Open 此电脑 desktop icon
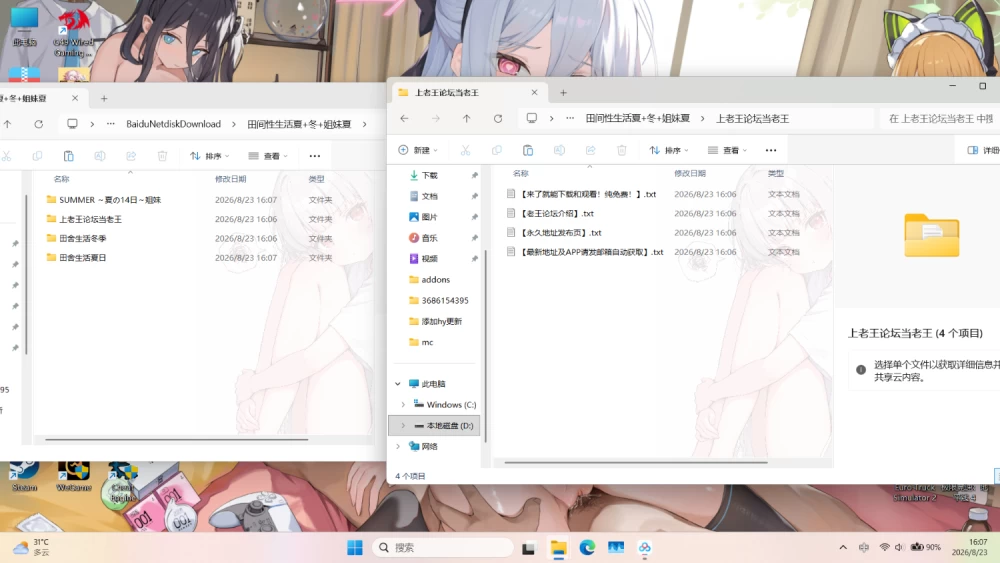Screen dimensions: 1000x563 (x=24, y=27)
